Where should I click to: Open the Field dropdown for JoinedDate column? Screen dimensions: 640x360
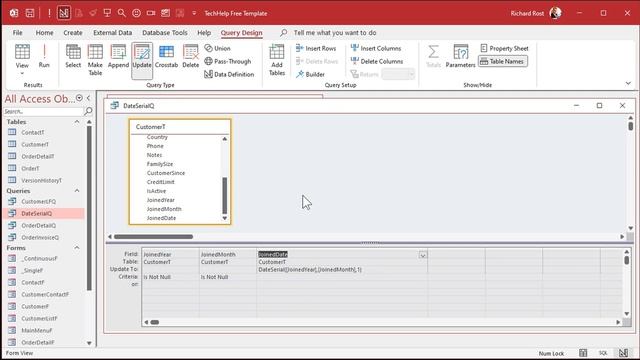(423, 255)
